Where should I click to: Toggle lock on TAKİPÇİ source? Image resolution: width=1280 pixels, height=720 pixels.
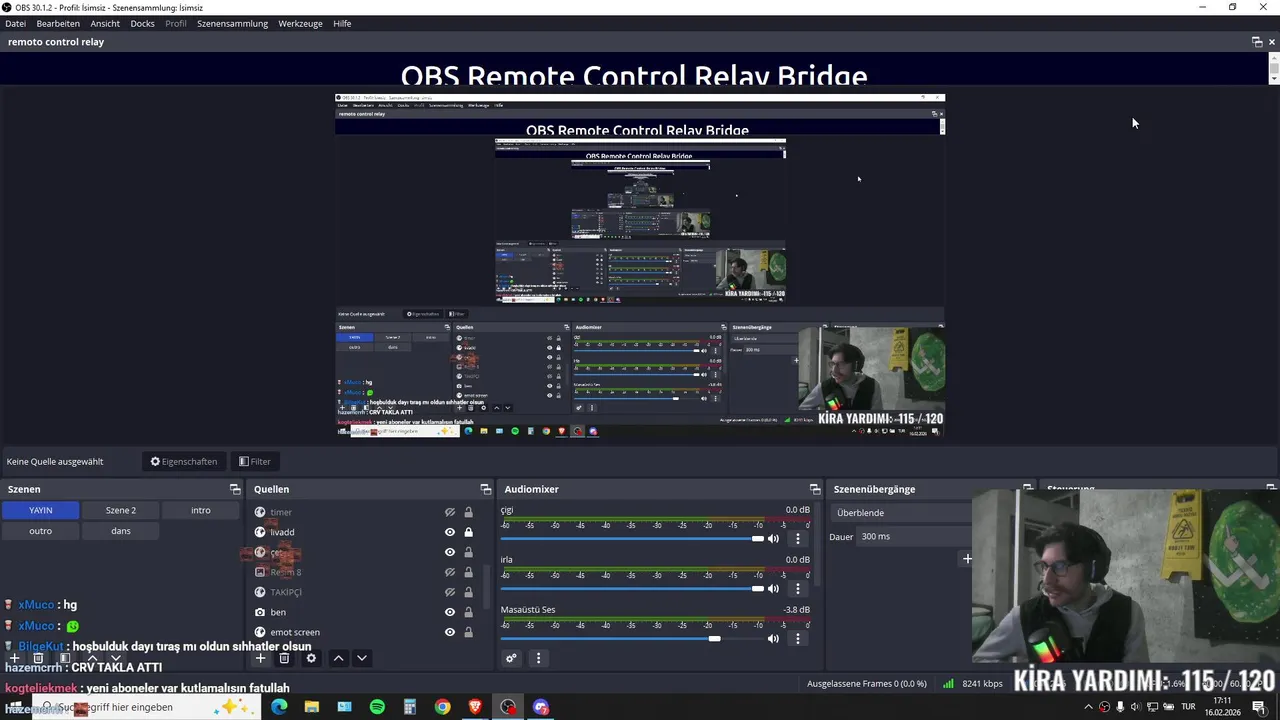pyautogui.click(x=468, y=592)
